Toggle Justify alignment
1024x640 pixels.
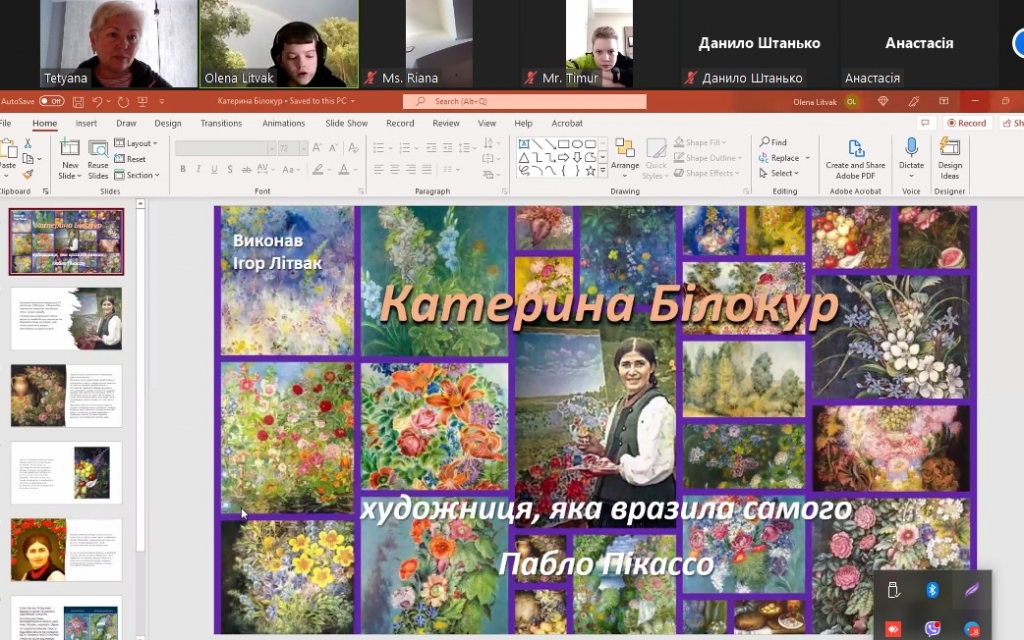click(x=426, y=169)
